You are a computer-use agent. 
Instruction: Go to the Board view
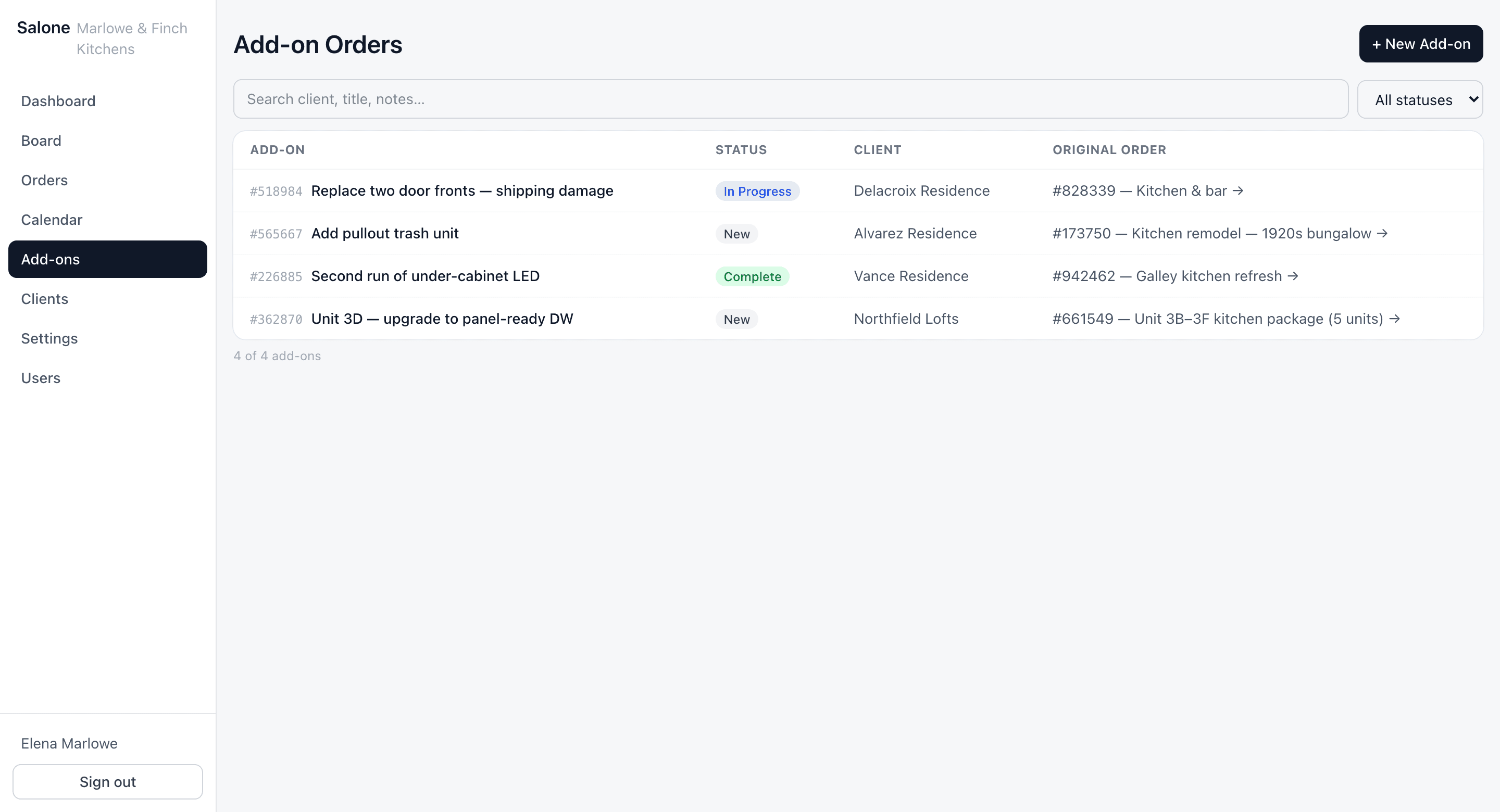[108, 141]
